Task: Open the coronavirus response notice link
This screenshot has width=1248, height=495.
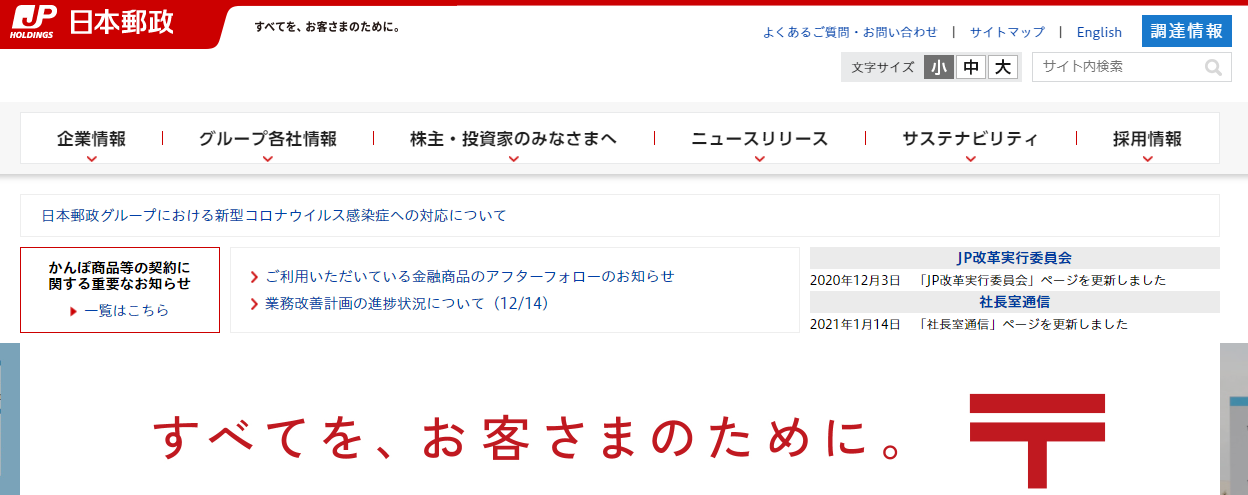Action: (x=274, y=215)
